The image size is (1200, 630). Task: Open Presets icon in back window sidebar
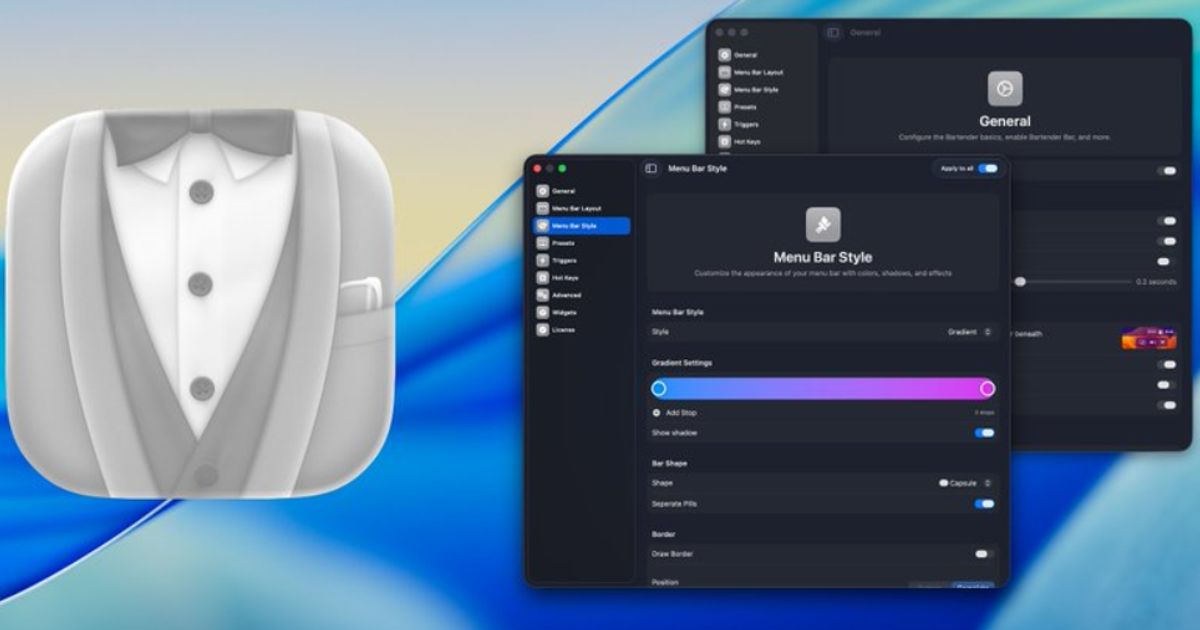click(x=725, y=106)
